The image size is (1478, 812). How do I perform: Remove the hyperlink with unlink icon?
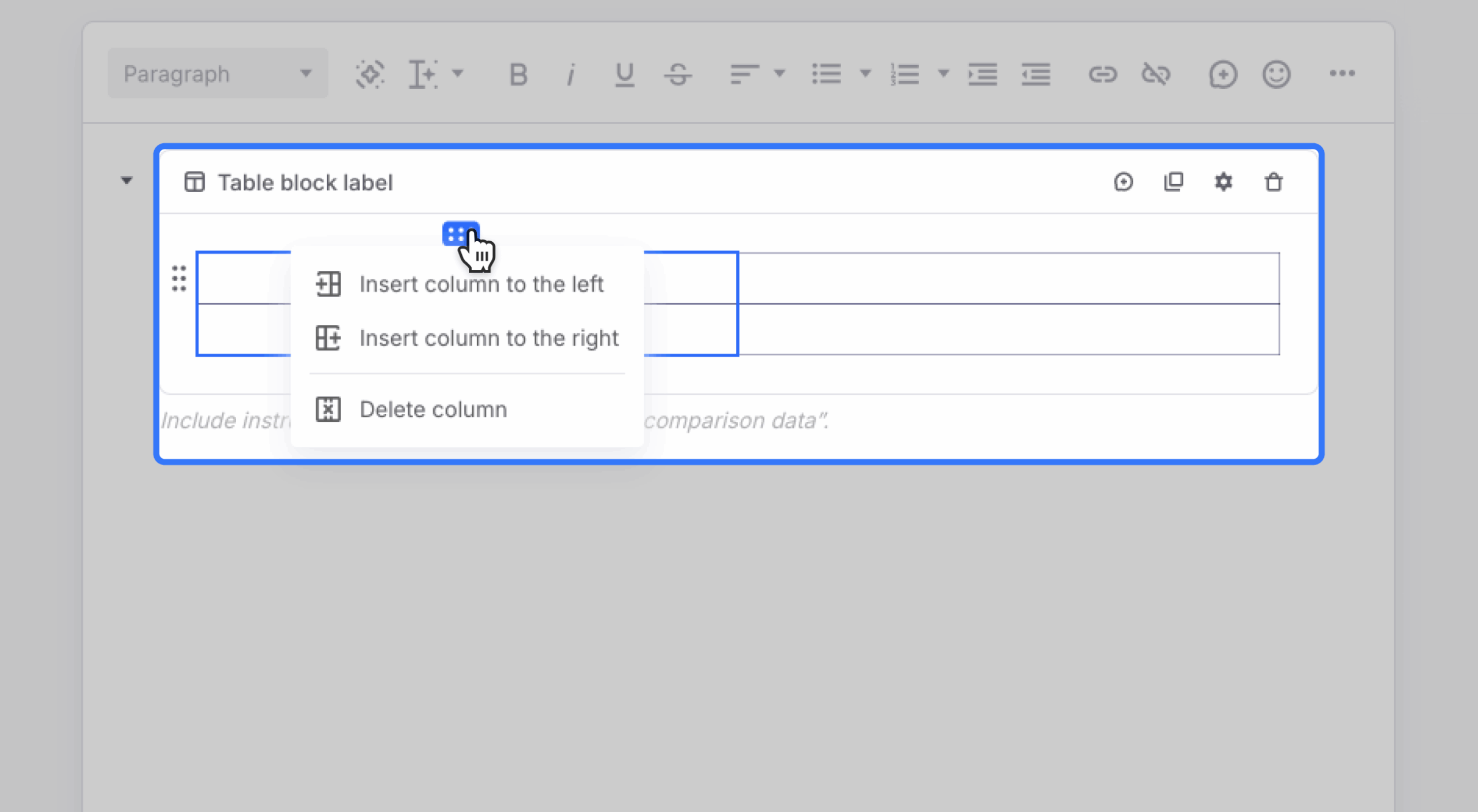click(x=1157, y=74)
